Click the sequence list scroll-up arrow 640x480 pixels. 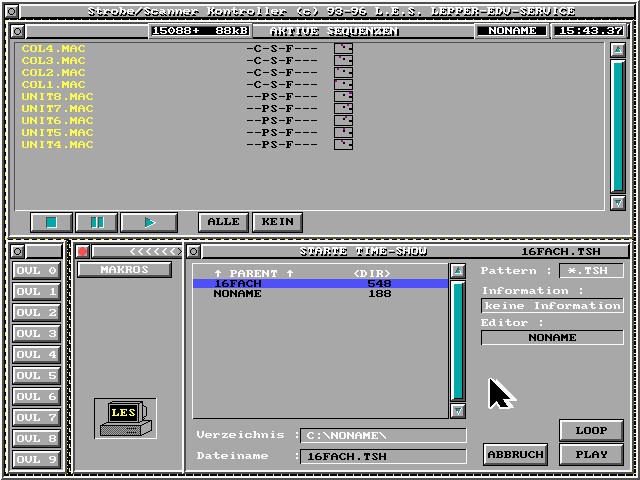[x=618, y=50]
